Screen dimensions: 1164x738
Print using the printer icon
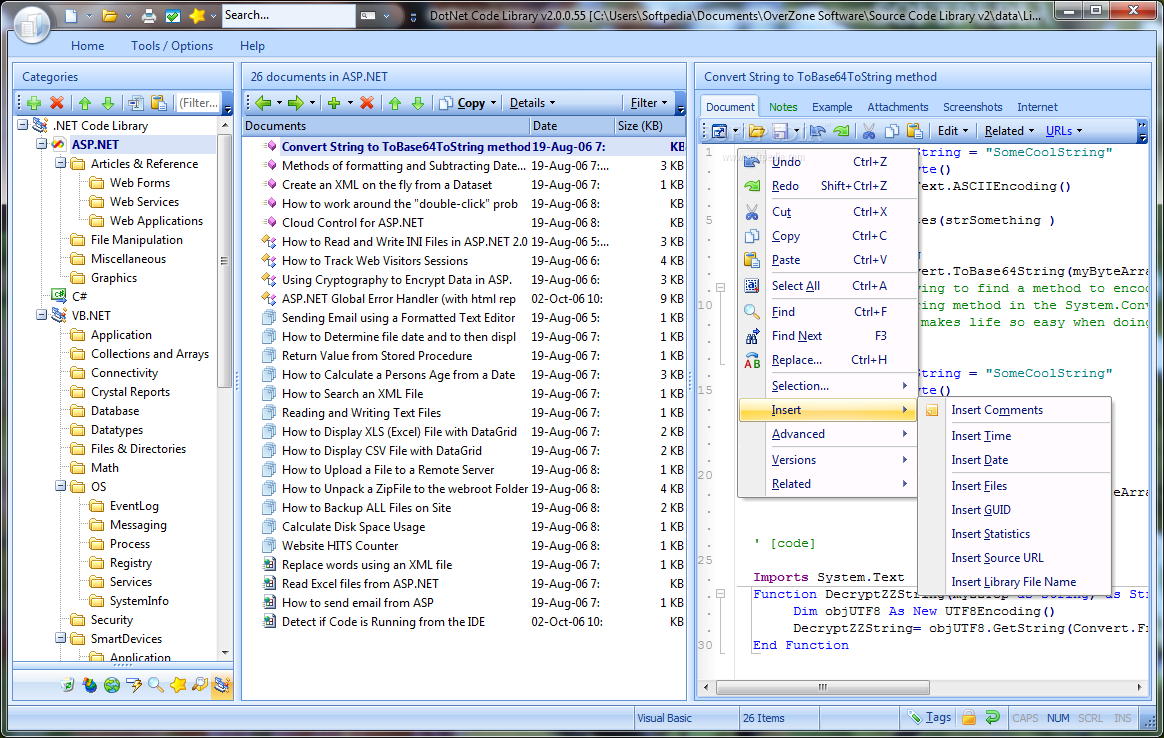[x=149, y=15]
